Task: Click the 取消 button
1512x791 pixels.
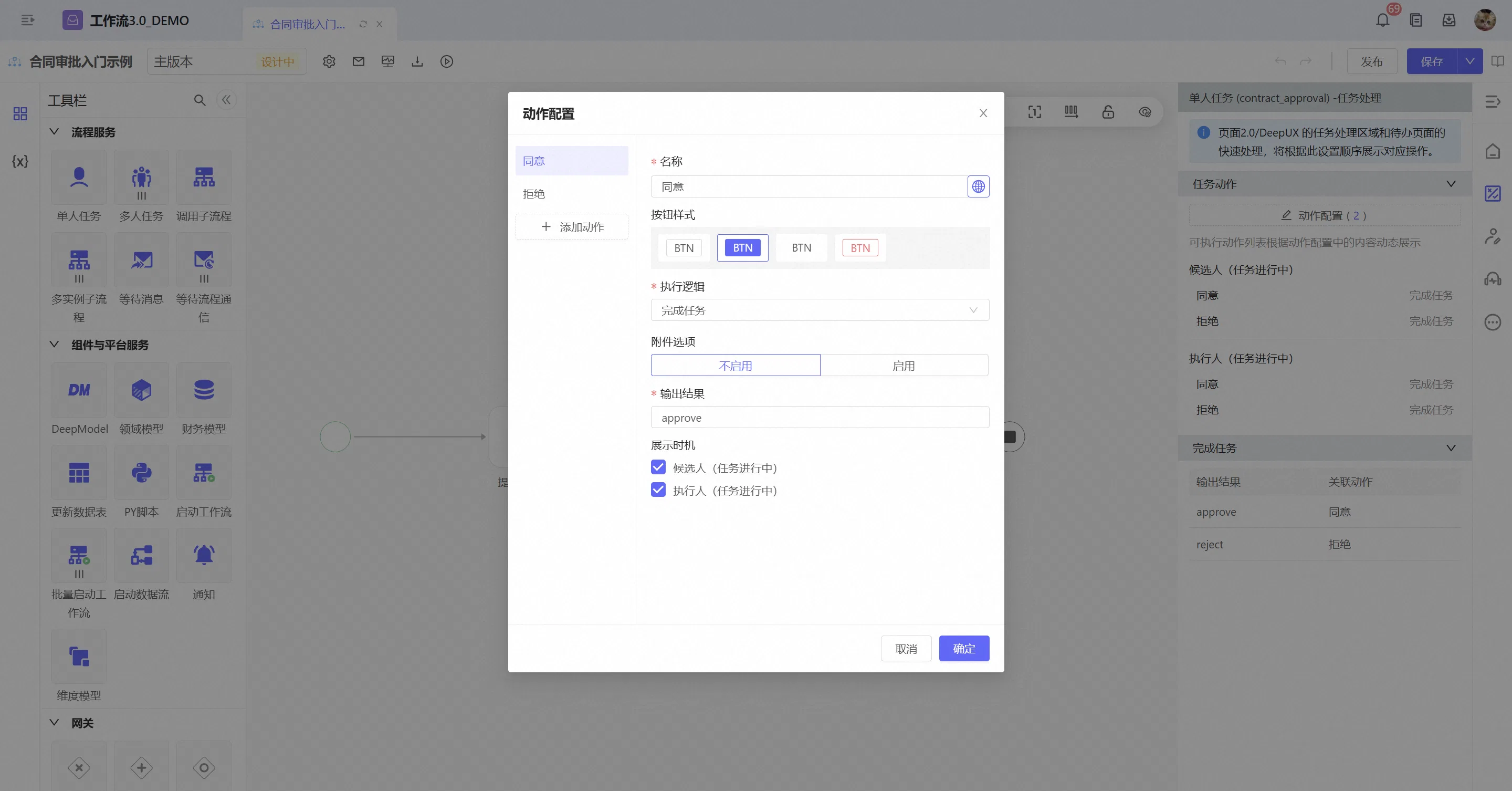Action: pos(906,648)
